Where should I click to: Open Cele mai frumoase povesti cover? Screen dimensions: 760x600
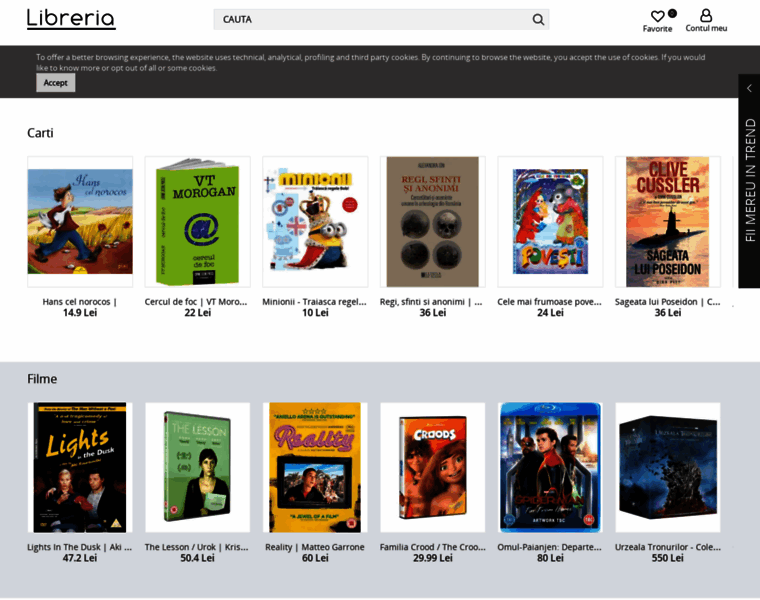pyautogui.click(x=550, y=221)
